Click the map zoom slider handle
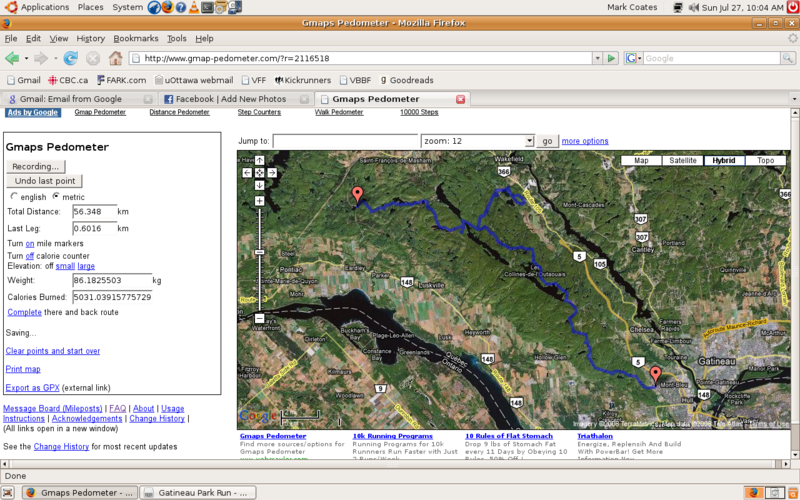The image size is (800, 500). pyautogui.click(x=260, y=250)
